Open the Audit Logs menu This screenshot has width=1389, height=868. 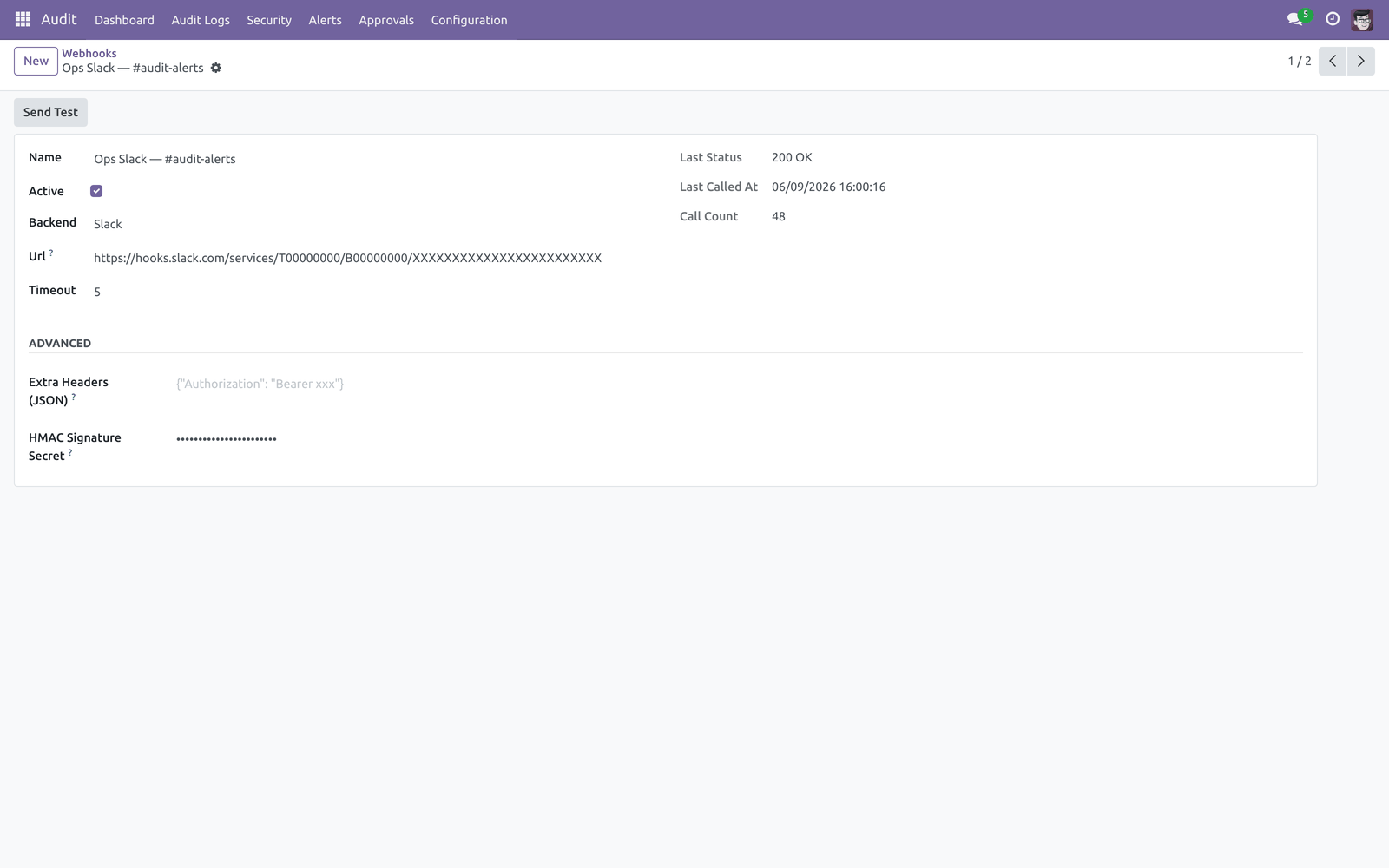pos(201,20)
